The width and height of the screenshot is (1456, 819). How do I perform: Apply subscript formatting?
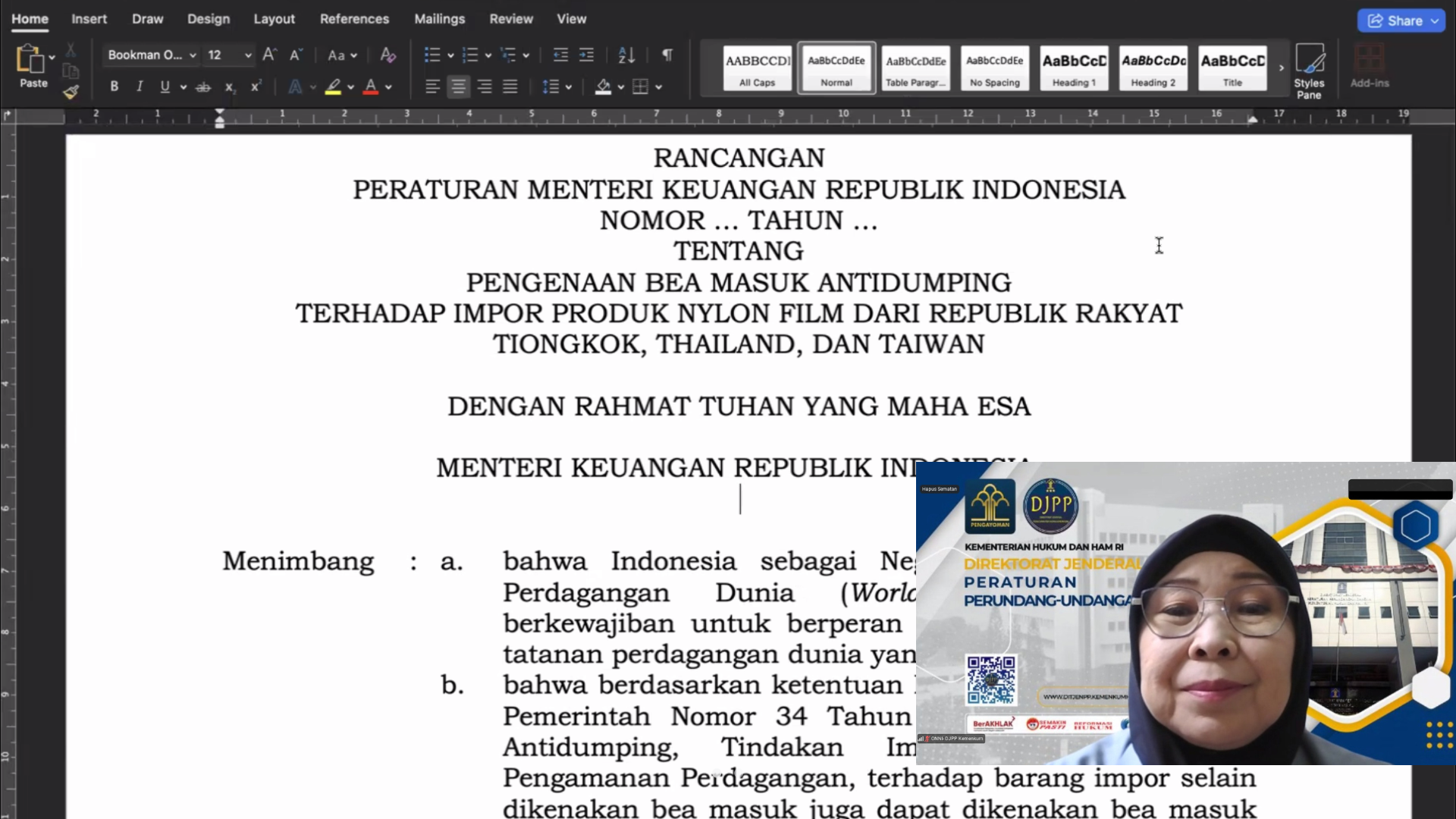[x=230, y=87]
